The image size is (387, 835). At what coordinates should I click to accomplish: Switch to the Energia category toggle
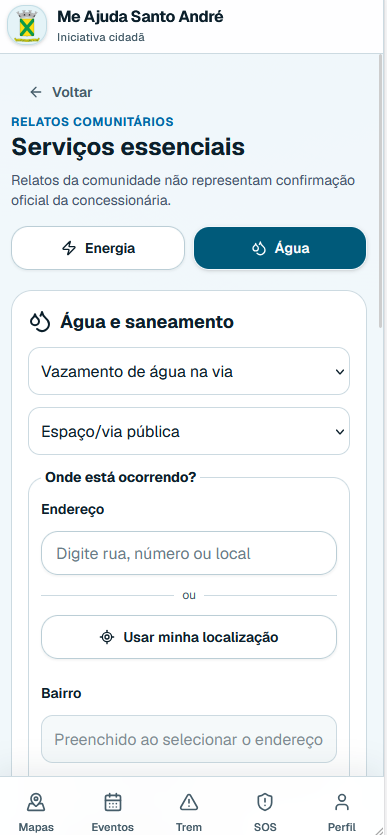[98, 248]
